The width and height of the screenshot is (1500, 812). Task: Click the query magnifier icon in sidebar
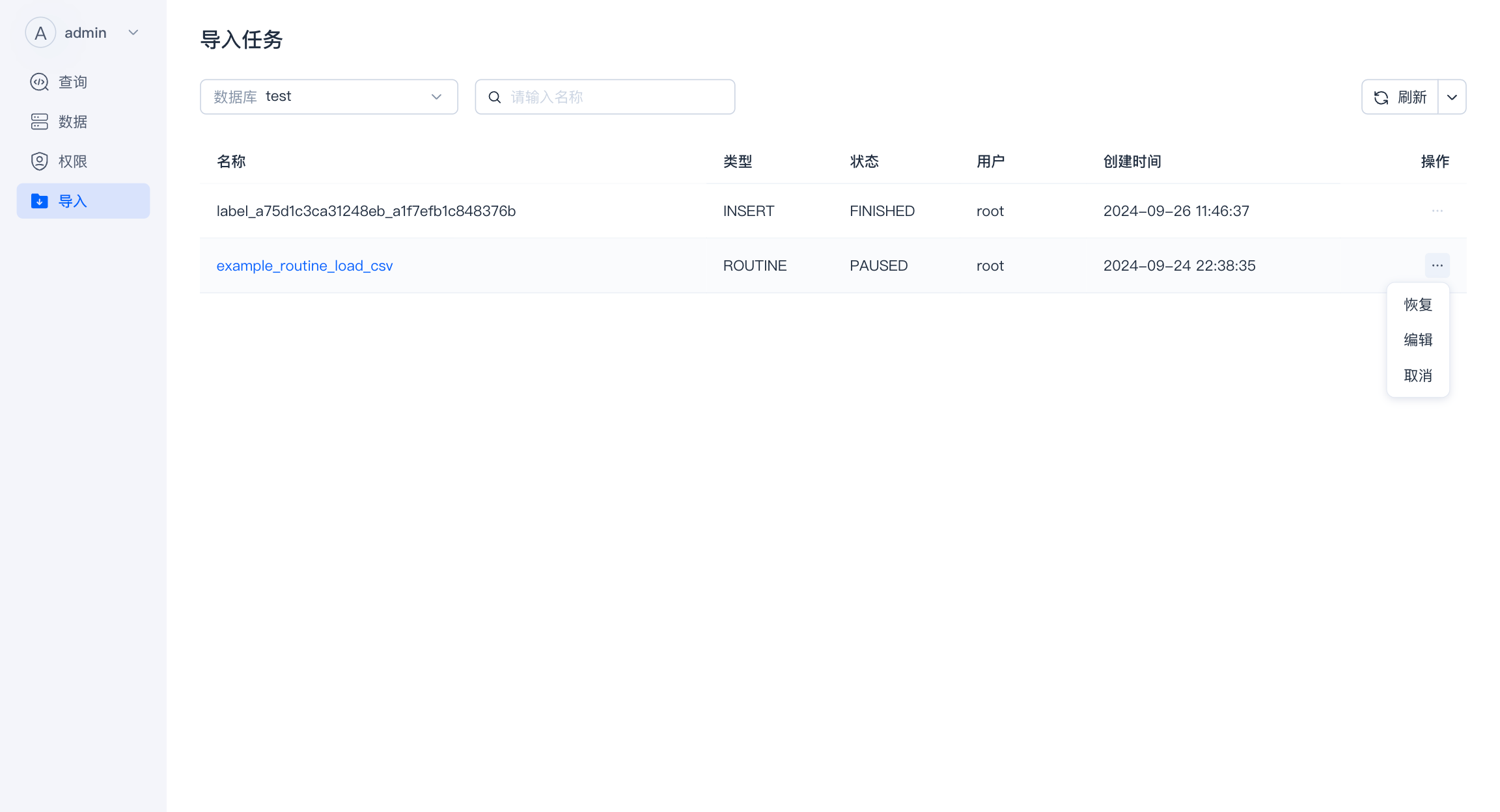click(x=40, y=82)
